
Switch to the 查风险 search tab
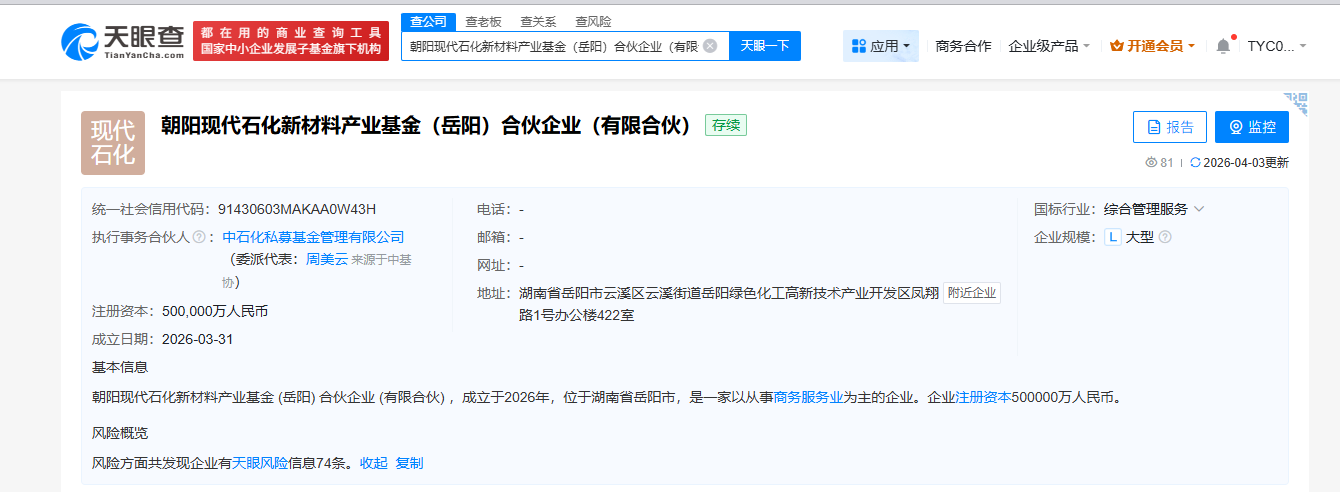(x=593, y=21)
